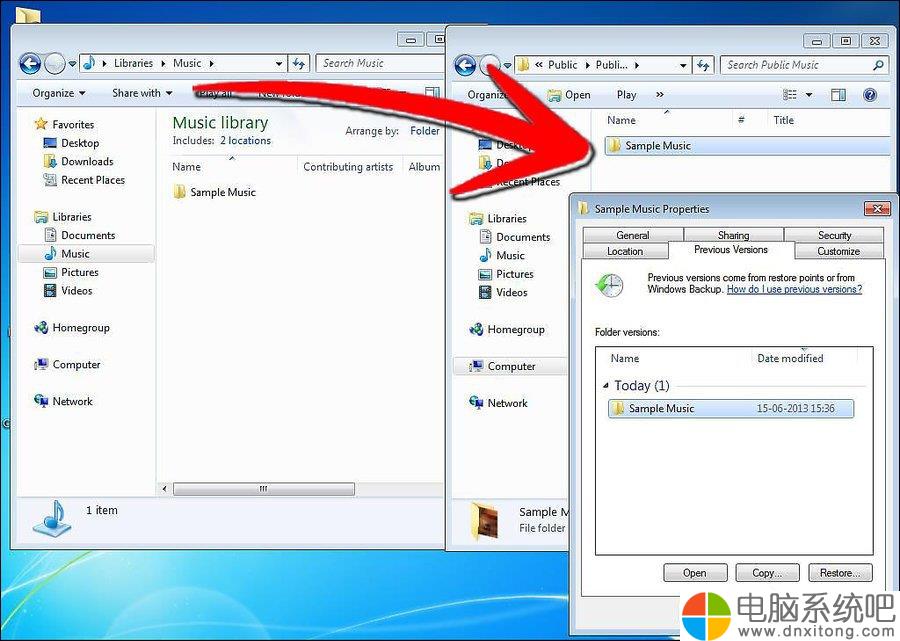Switch to Location tab
Viewport: 900px width, 641px height.
(625, 251)
